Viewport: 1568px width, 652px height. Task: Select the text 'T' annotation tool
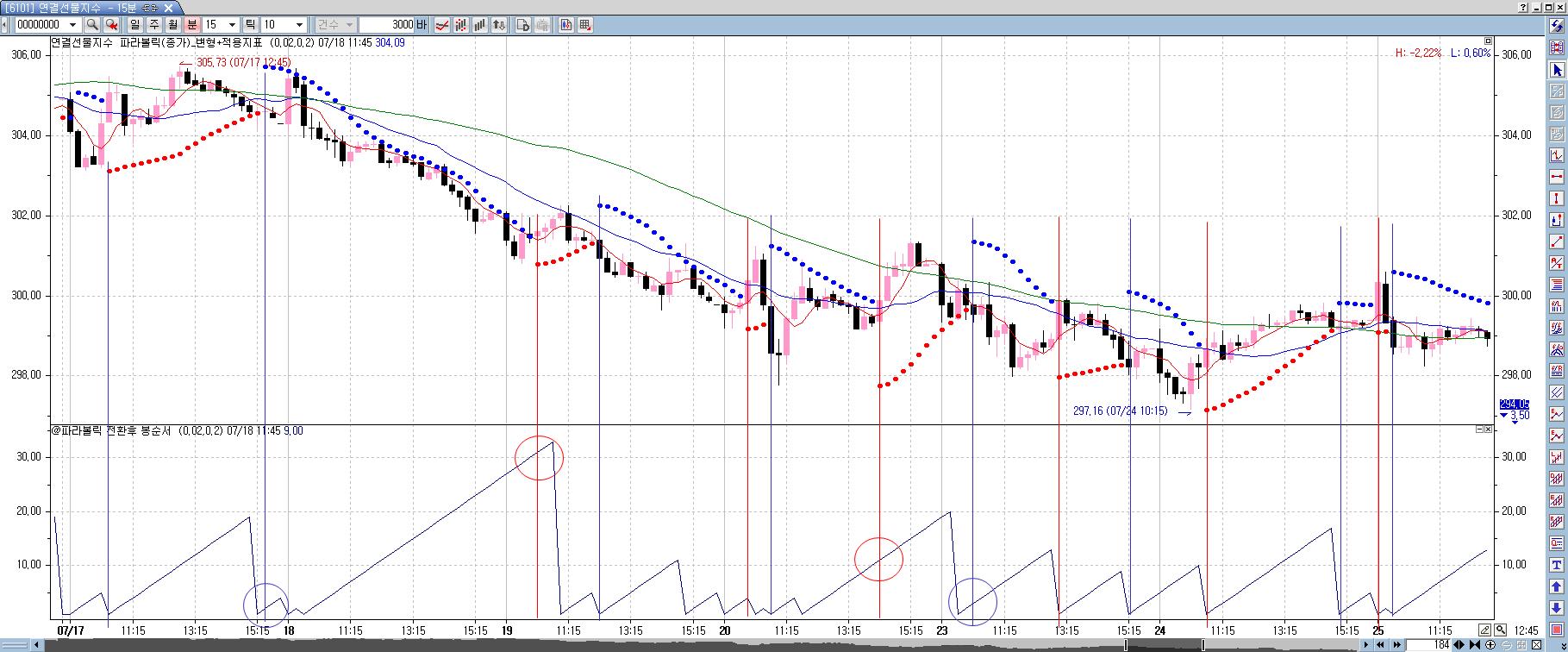[x=1557, y=566]
